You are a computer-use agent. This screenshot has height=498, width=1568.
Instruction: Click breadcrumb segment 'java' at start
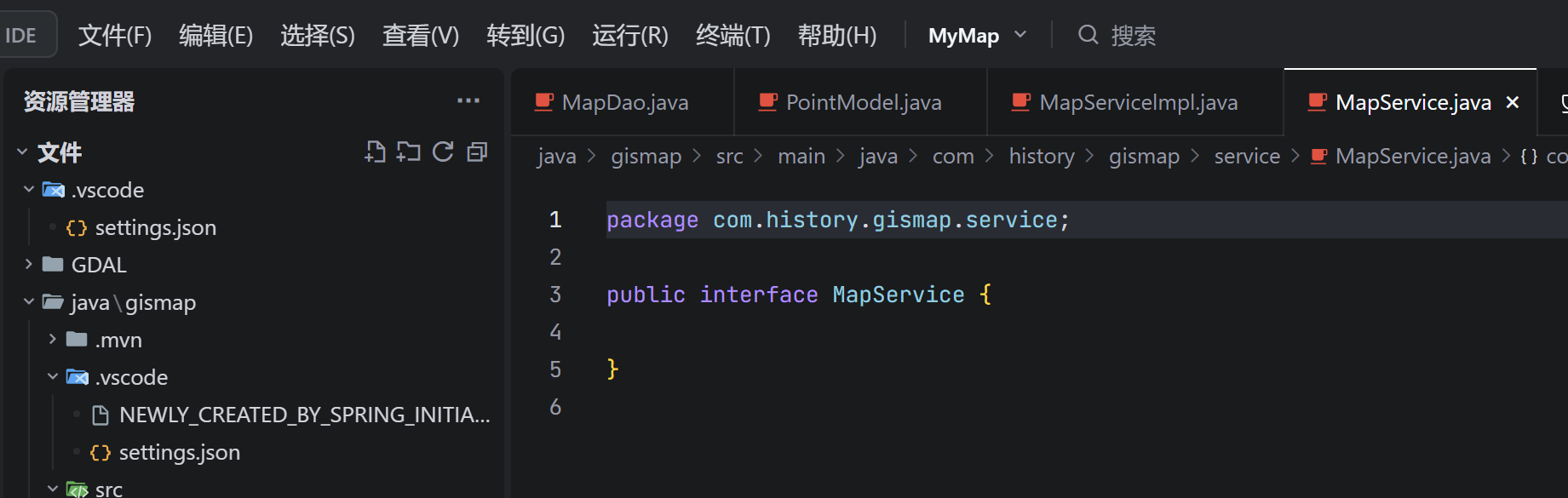(557, 156)
